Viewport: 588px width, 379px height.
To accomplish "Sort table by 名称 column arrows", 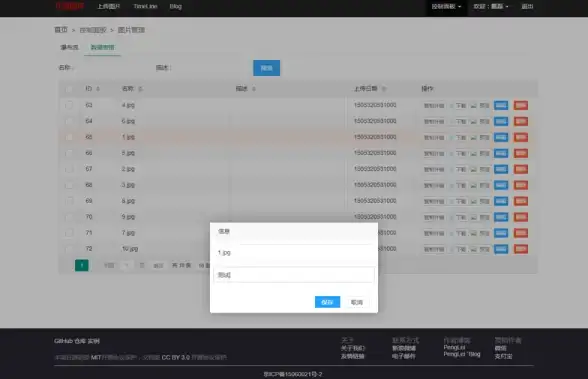I will pos(141,89).
